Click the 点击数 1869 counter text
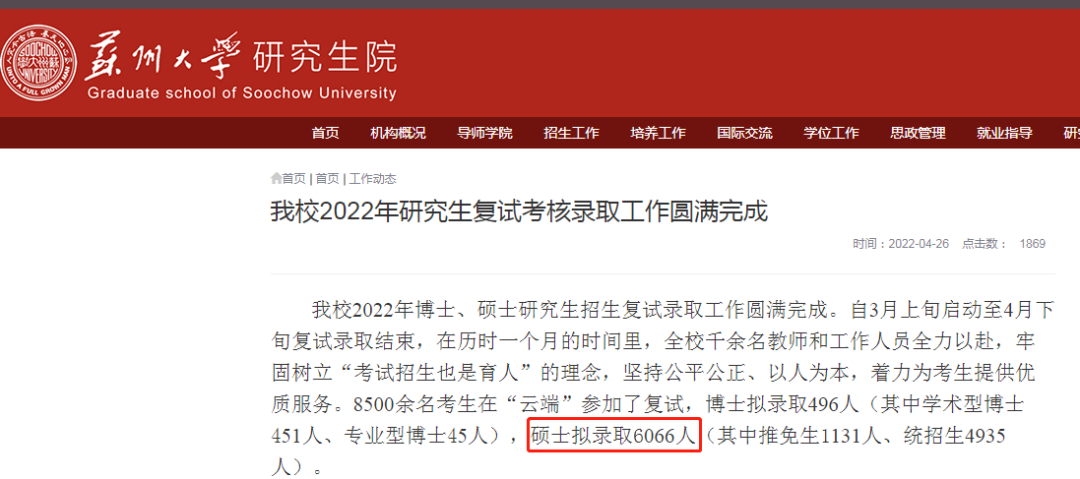The width and height of the screenshot is (1080, 479). tap(1004, 244)
